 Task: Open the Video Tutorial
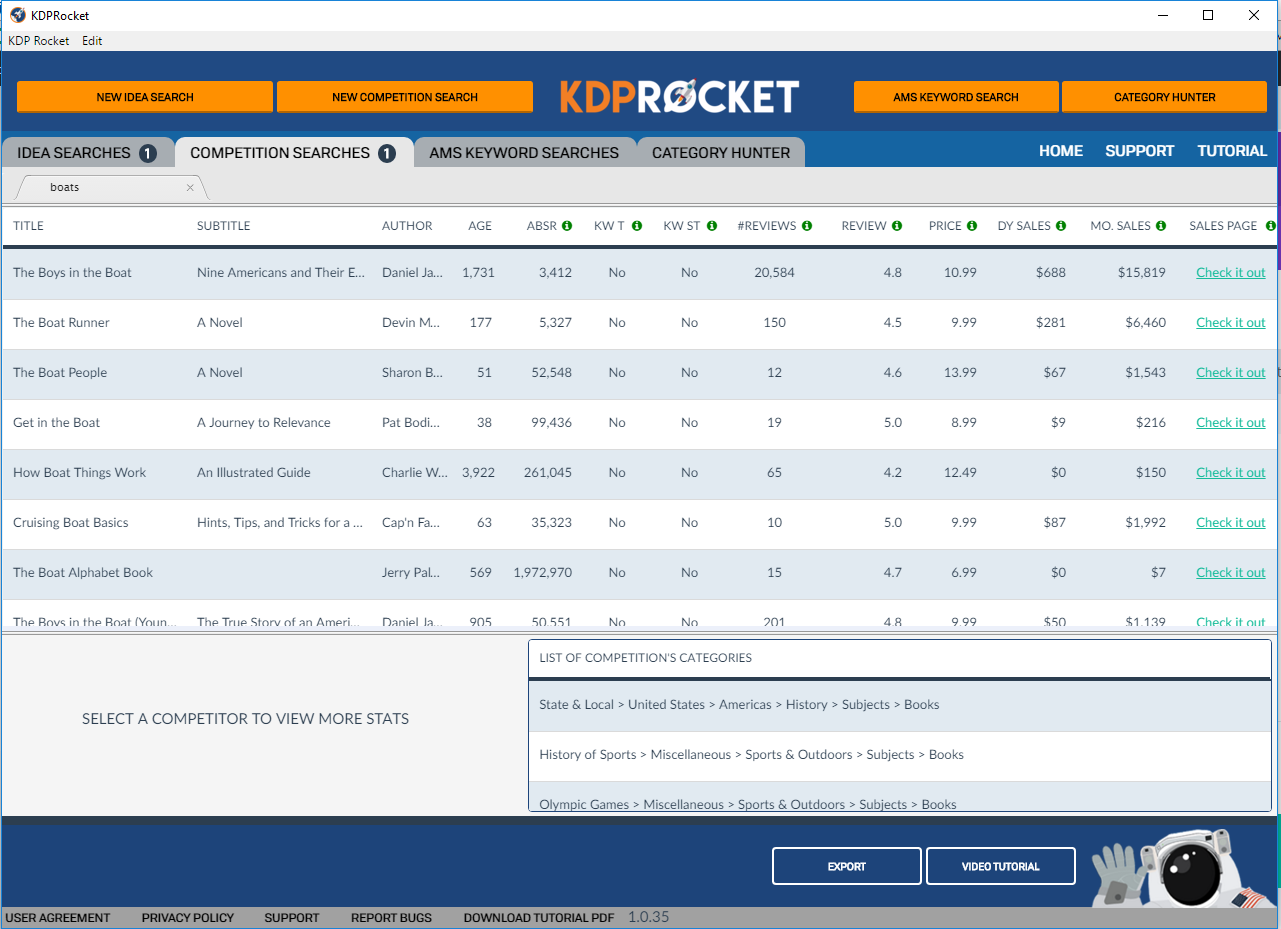point(1001,866)
